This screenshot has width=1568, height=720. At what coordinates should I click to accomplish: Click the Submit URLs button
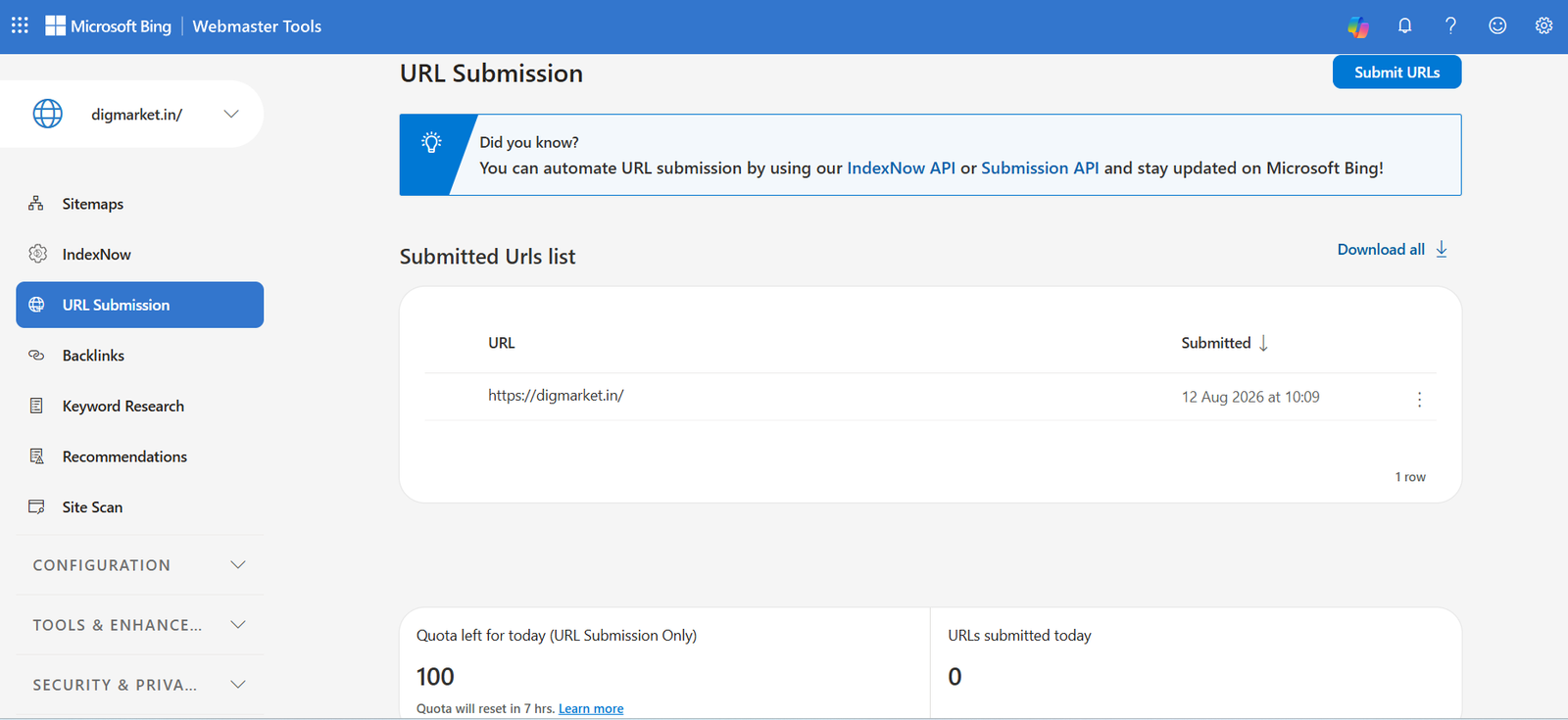(x=1396, y=72)
